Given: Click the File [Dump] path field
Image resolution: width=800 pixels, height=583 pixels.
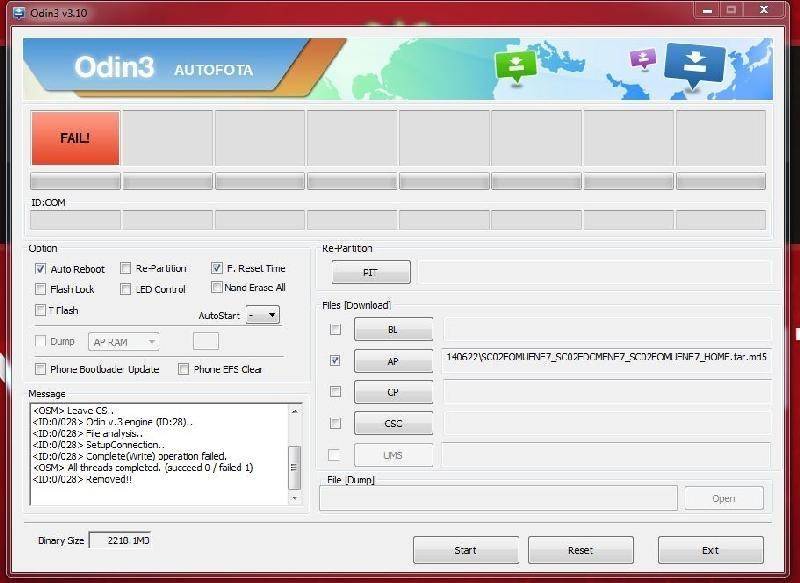Looking at the screenshot, I should [x=498, y=498].
